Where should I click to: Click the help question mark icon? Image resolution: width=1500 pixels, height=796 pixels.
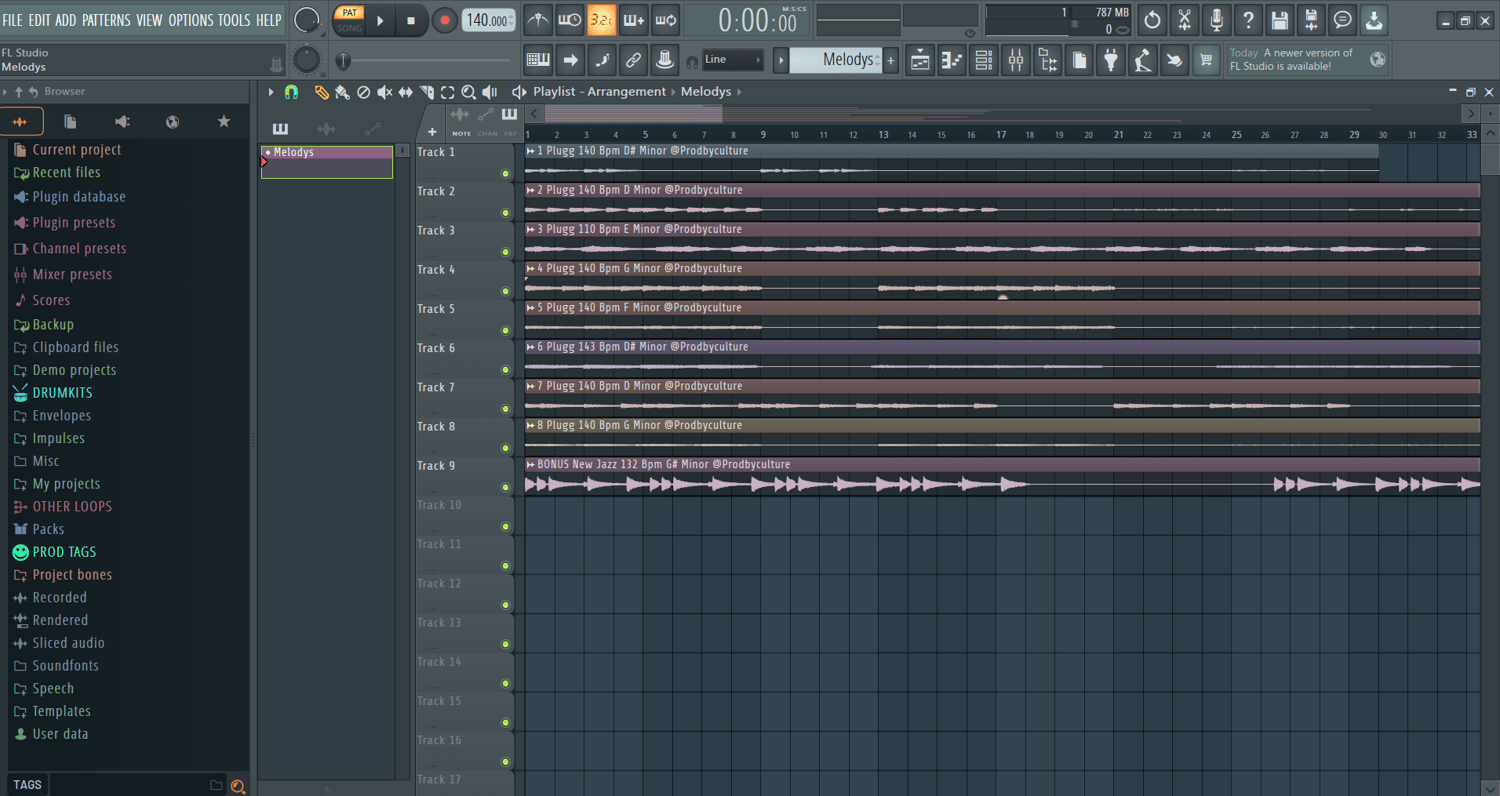[x=1248, y=19]
